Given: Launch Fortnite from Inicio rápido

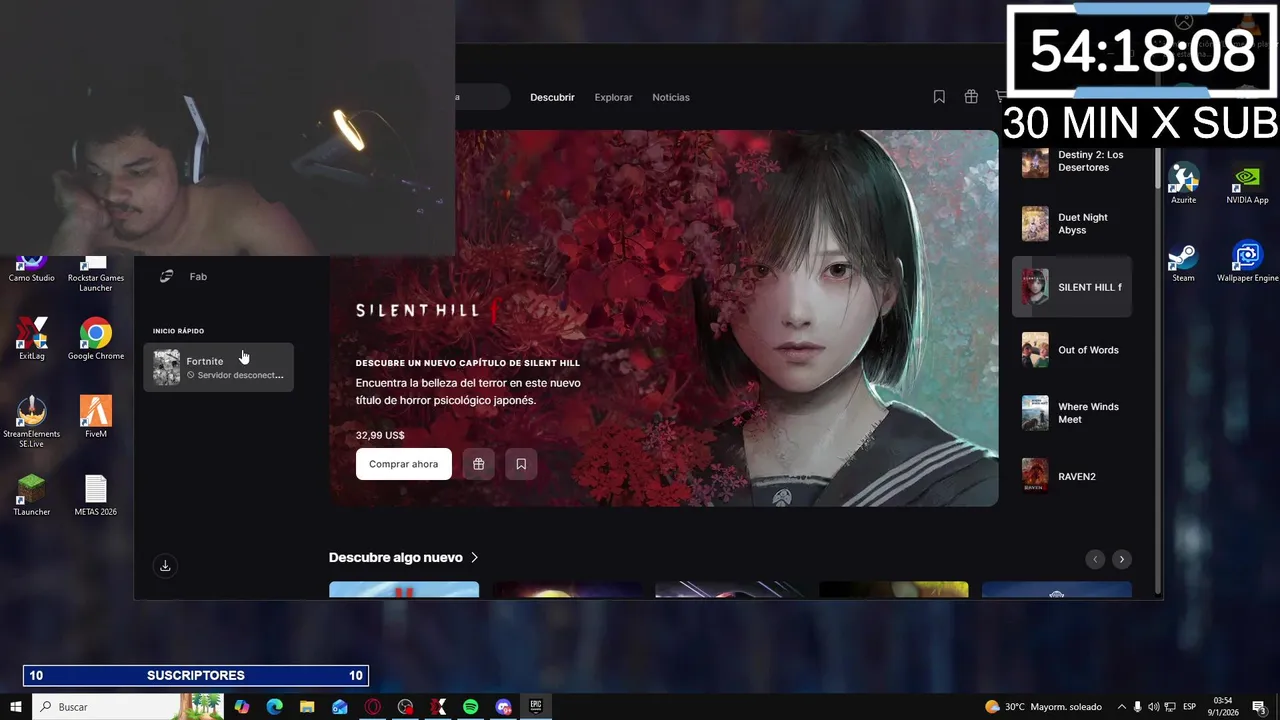Looking at the screenshot, I should click(219, 367).
